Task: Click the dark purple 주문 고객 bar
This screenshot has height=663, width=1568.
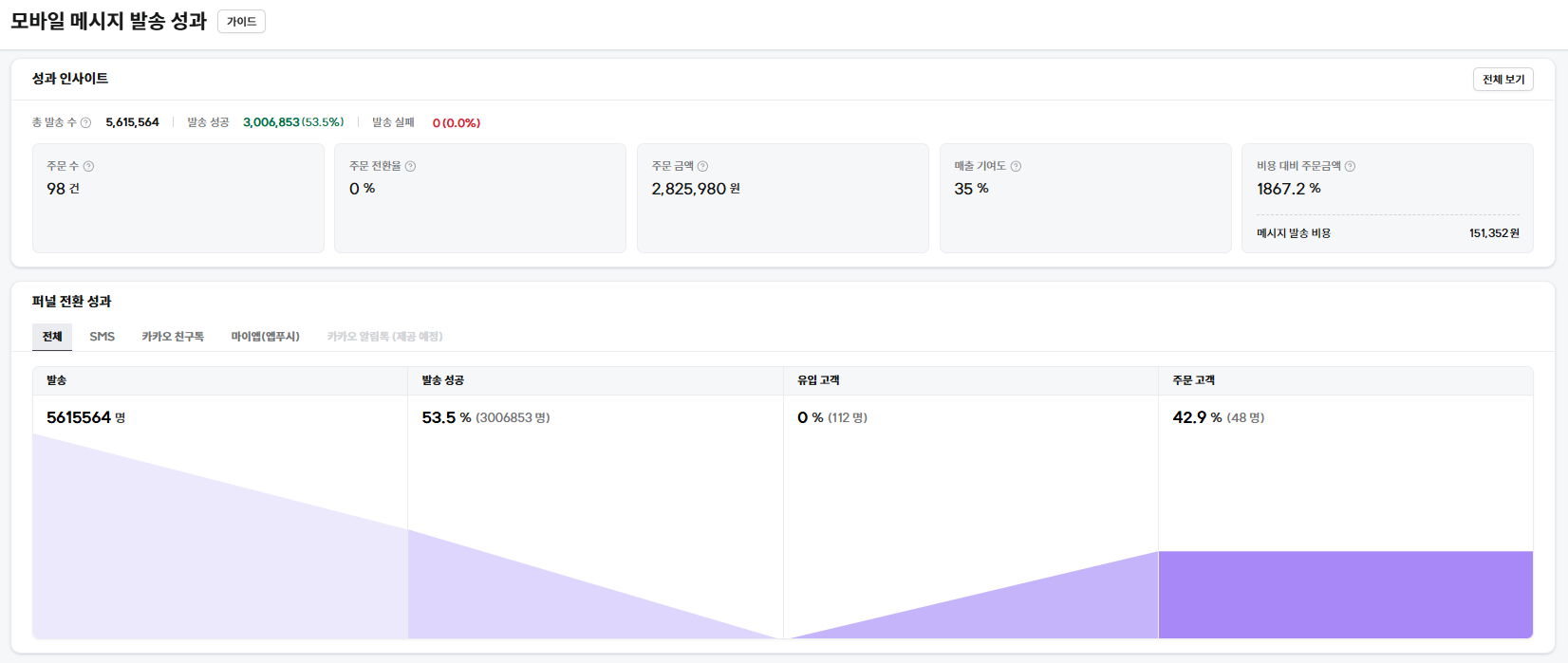Action: pyautogui.click(x=1345, y=595)
